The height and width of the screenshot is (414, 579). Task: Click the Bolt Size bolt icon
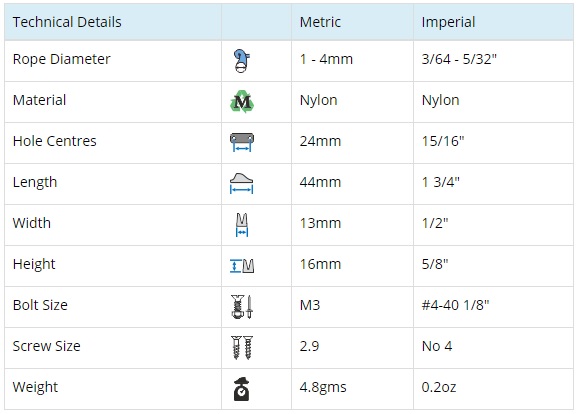(x=242, y=307)
